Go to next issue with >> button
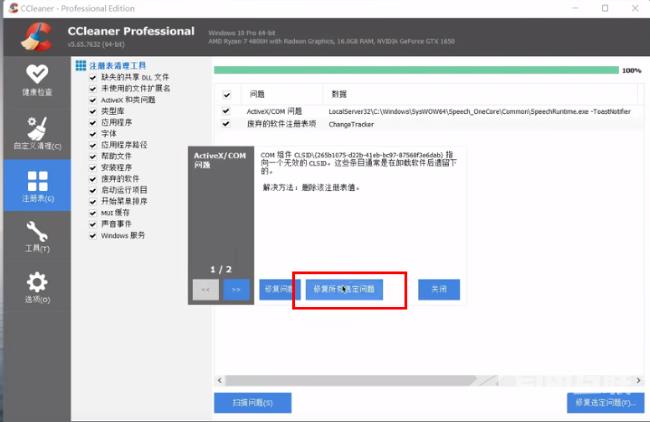Screen dimensions: 650x422 coord(236,289)
